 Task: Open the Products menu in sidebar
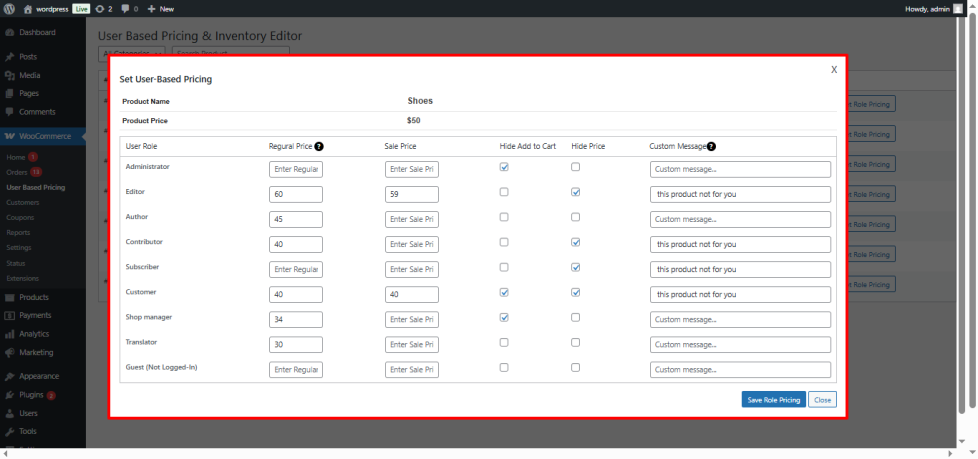34,297
